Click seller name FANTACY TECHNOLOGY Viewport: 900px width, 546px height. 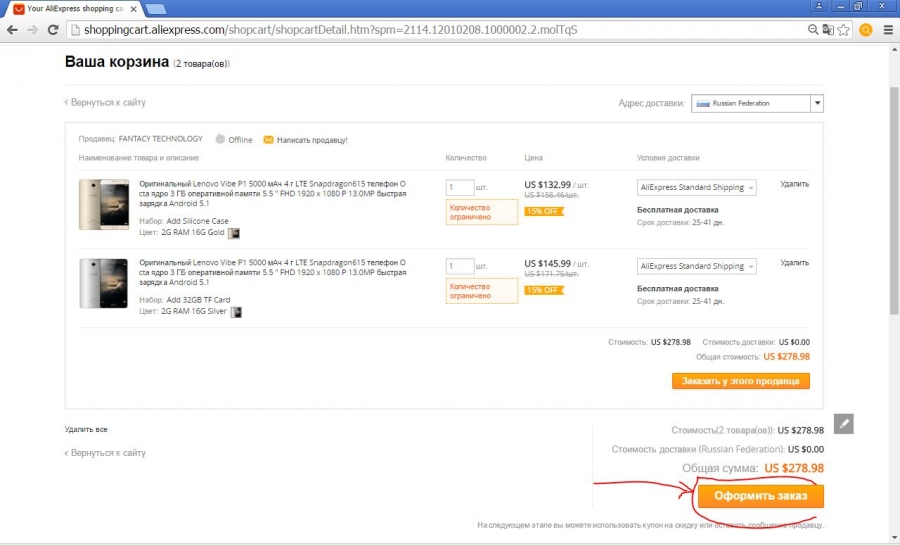click(x=160, y=139)
